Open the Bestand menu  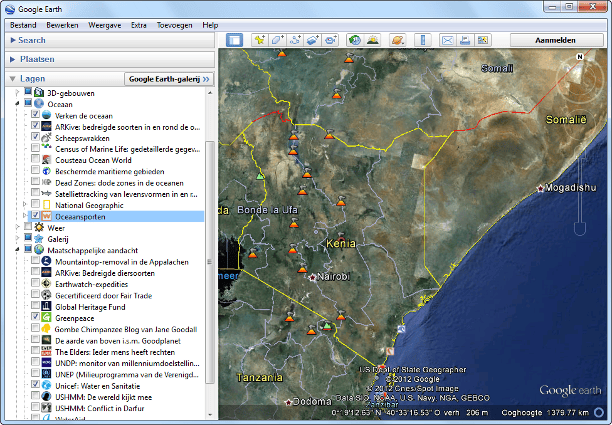(x=23, y=24)
